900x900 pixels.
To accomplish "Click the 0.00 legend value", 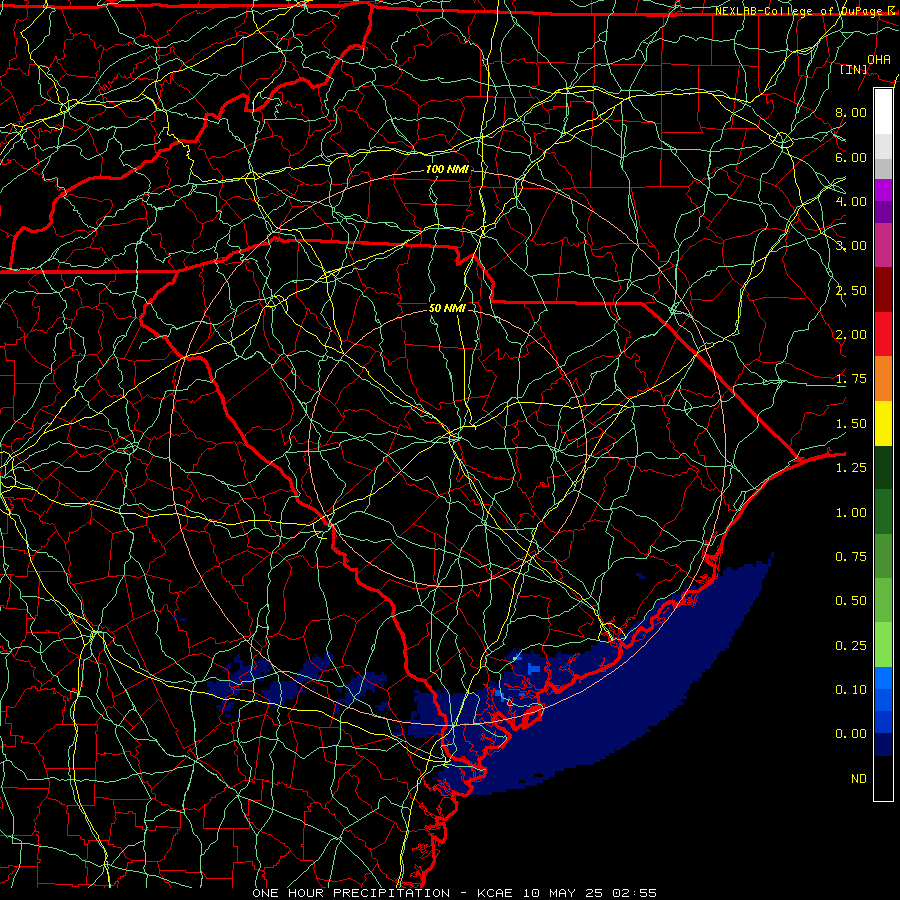I will (851, 734).
